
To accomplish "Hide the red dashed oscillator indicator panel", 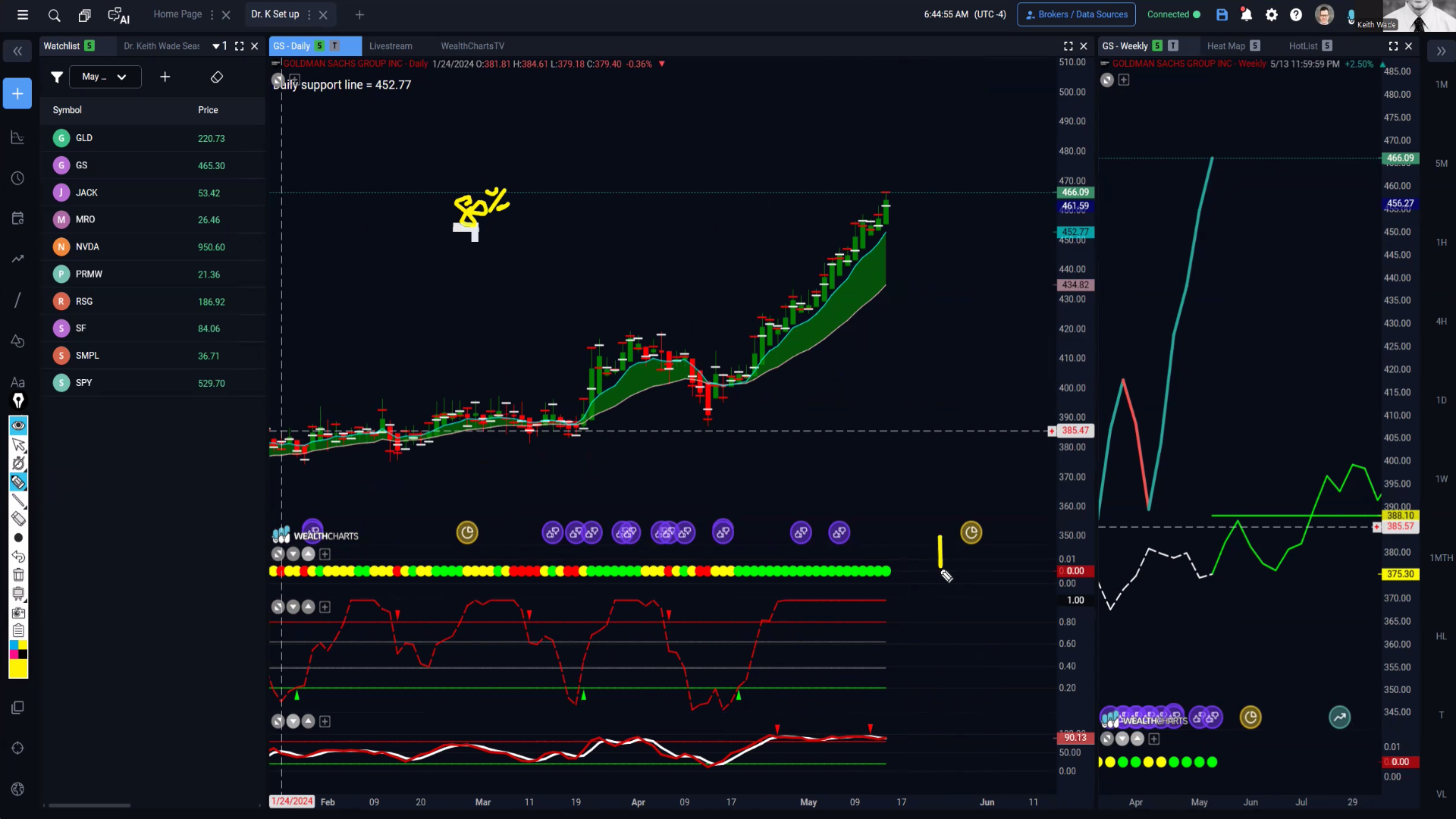I will (x=278, y=607).
